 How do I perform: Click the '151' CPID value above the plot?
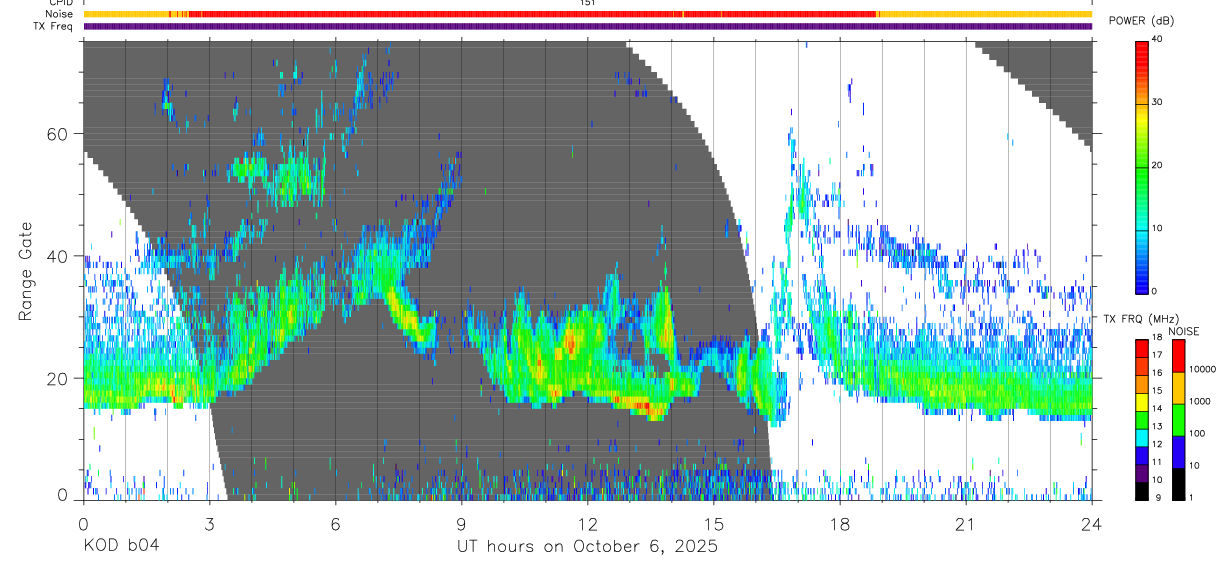pos(587,3)
